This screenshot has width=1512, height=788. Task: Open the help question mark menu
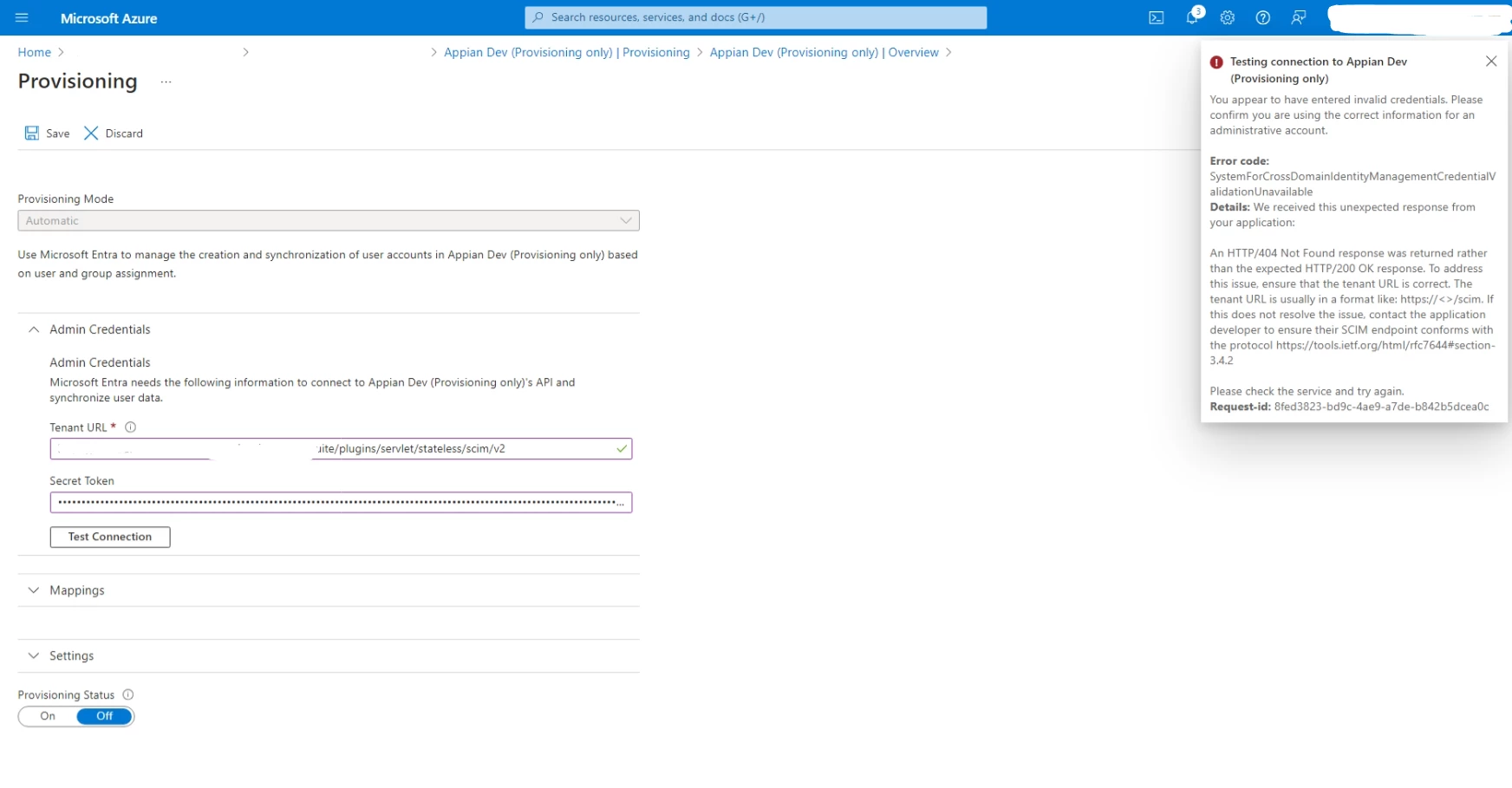point(1263,17)
